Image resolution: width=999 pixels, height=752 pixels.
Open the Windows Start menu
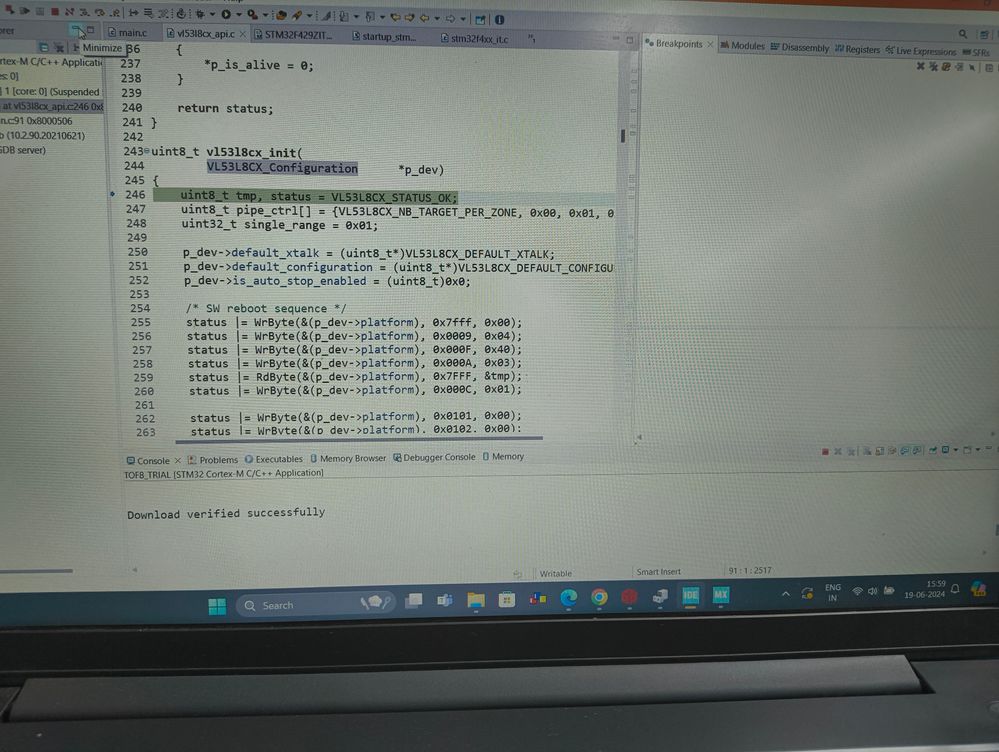pyautogui.click(x=217, y=606)
